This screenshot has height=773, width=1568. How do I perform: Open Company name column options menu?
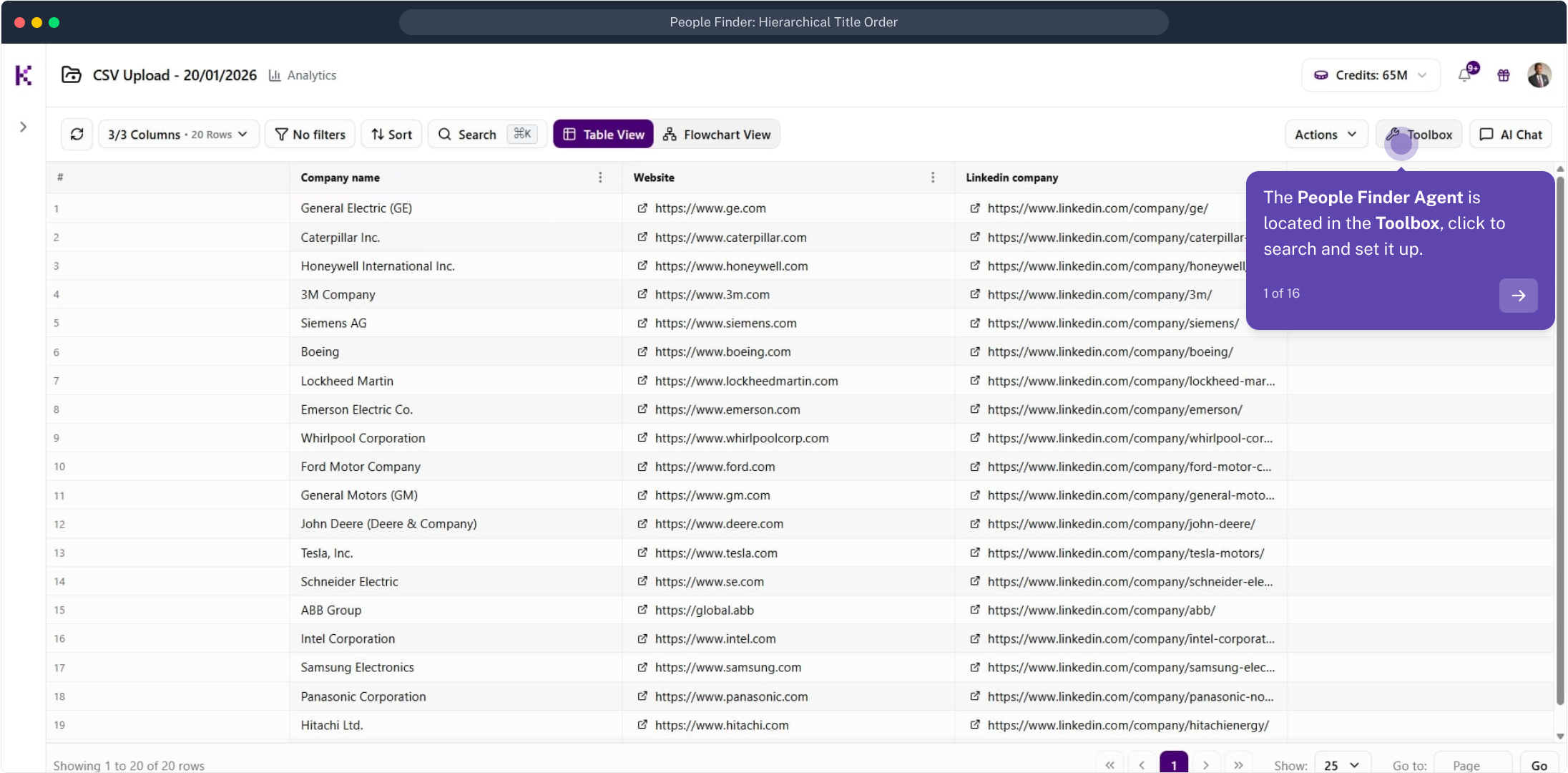click(x=600, y=178)
